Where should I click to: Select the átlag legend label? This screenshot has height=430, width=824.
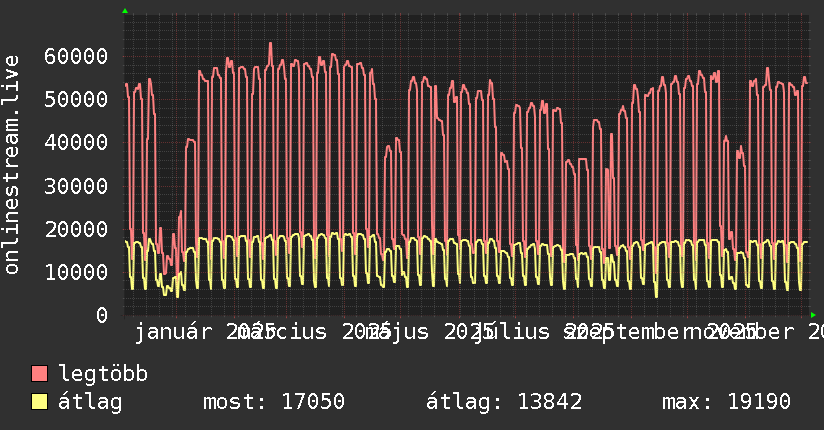(90, 401)
